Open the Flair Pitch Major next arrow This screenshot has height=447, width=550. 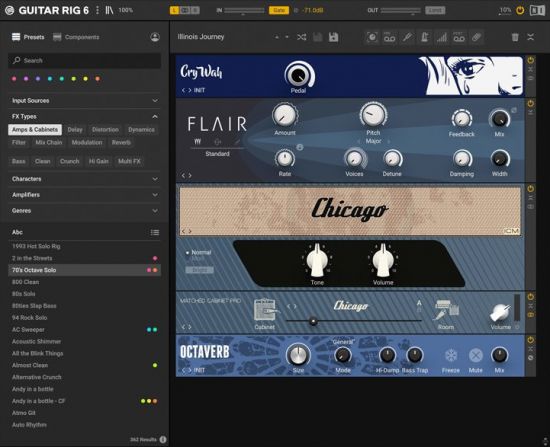click(x=389, y=141)
